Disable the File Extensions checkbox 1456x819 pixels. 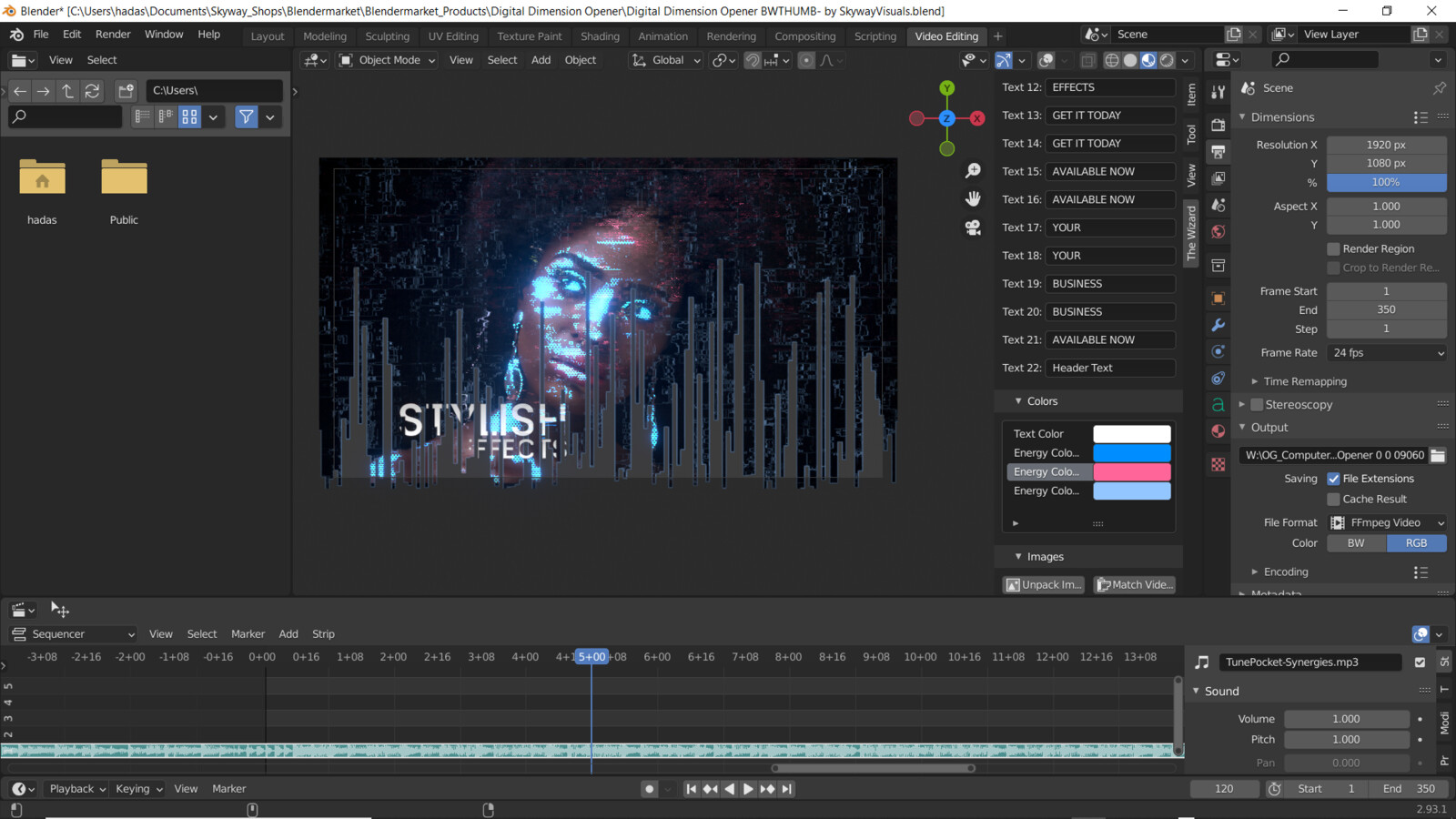pos(1335,478)
